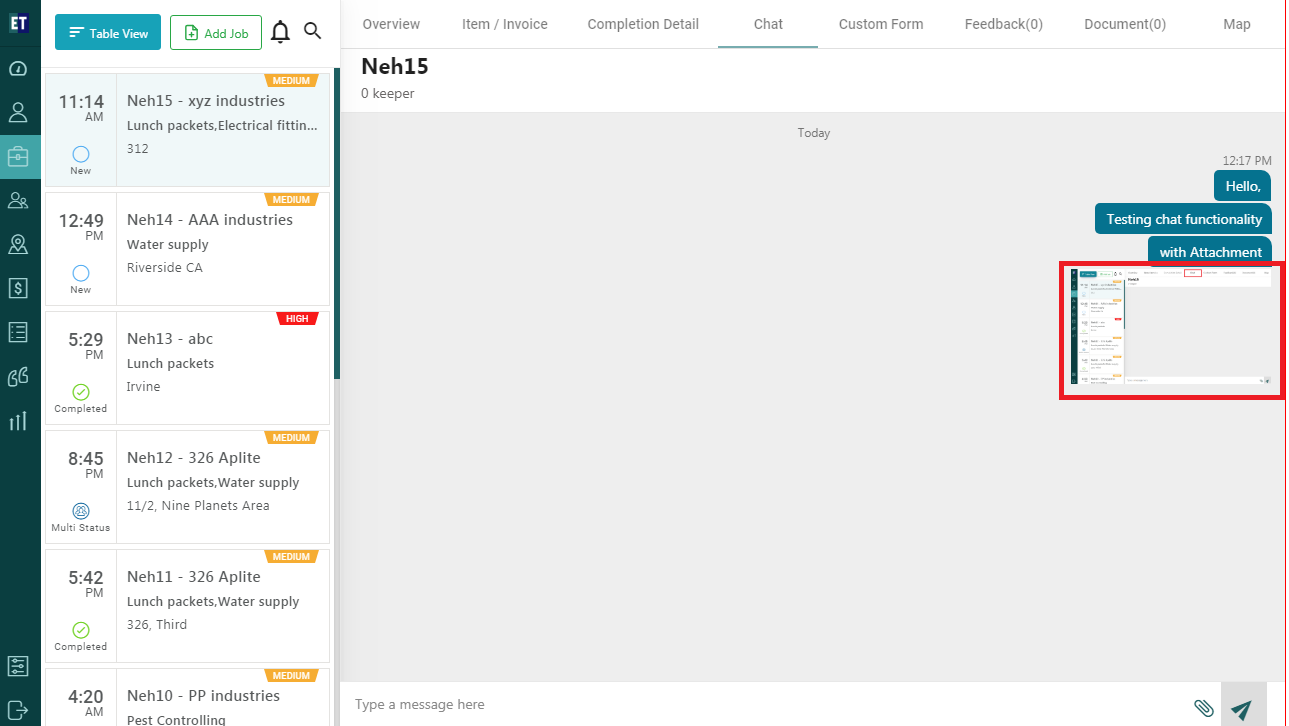
Task: Click the MEDIUM priority tag on Neh12
Action: (291, 437)
